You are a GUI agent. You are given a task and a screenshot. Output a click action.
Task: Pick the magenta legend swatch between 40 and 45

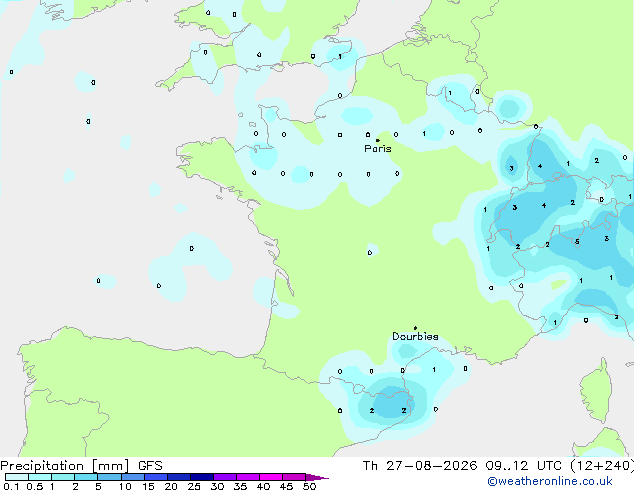pyautogui.click(x=271, y=477)
